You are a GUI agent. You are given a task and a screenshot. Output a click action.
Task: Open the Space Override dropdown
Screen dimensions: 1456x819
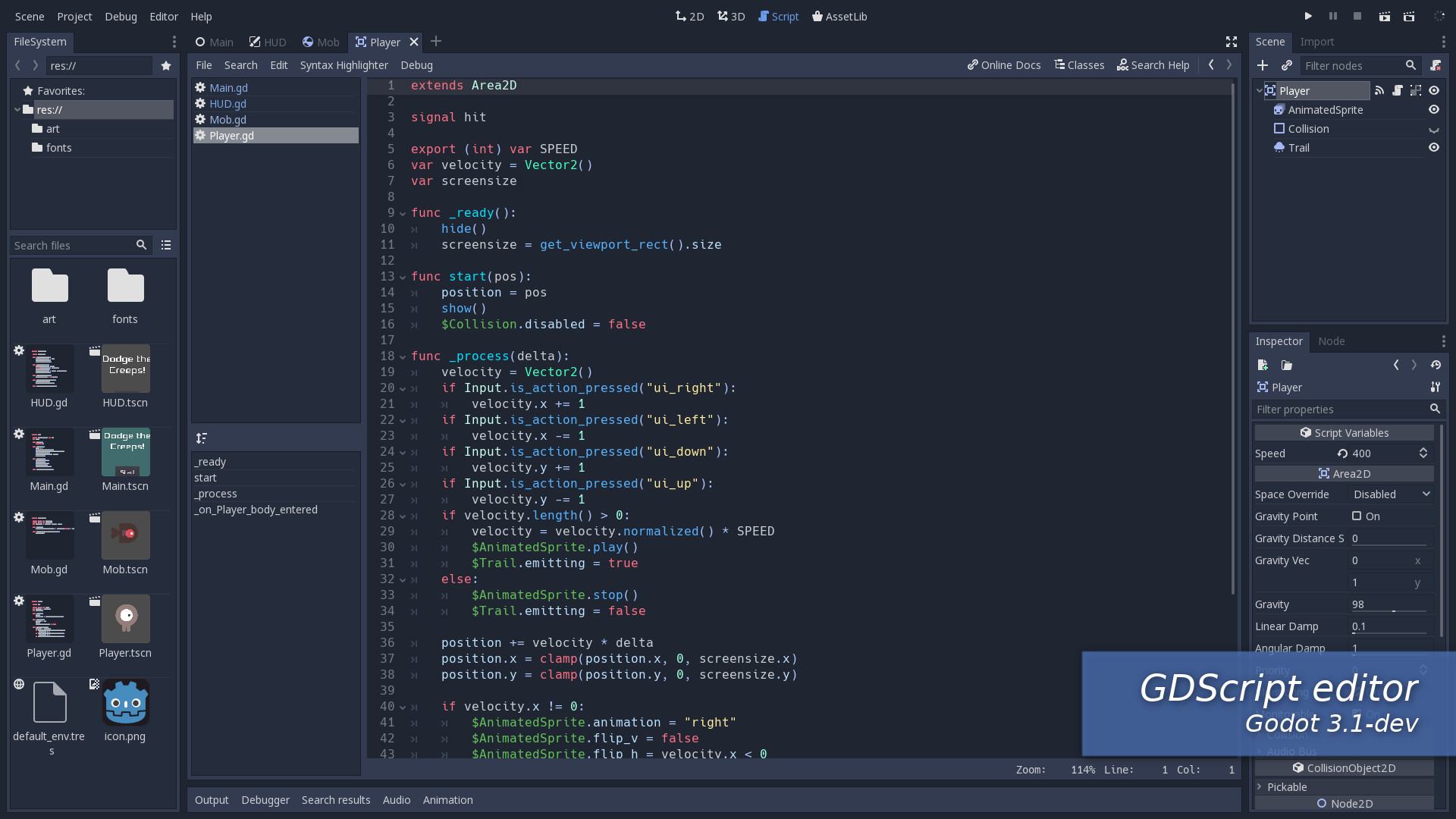coord(1392,494)
